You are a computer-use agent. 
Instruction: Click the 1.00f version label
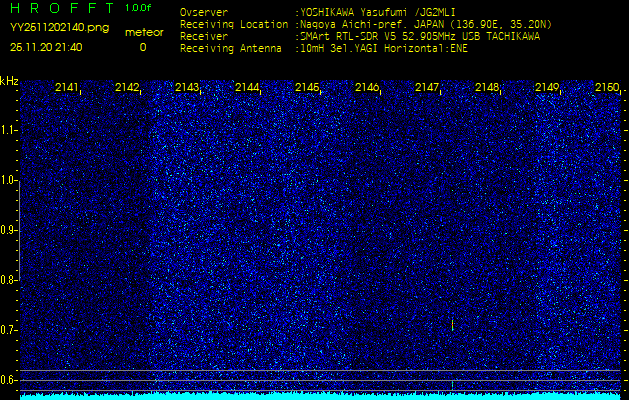138,8
